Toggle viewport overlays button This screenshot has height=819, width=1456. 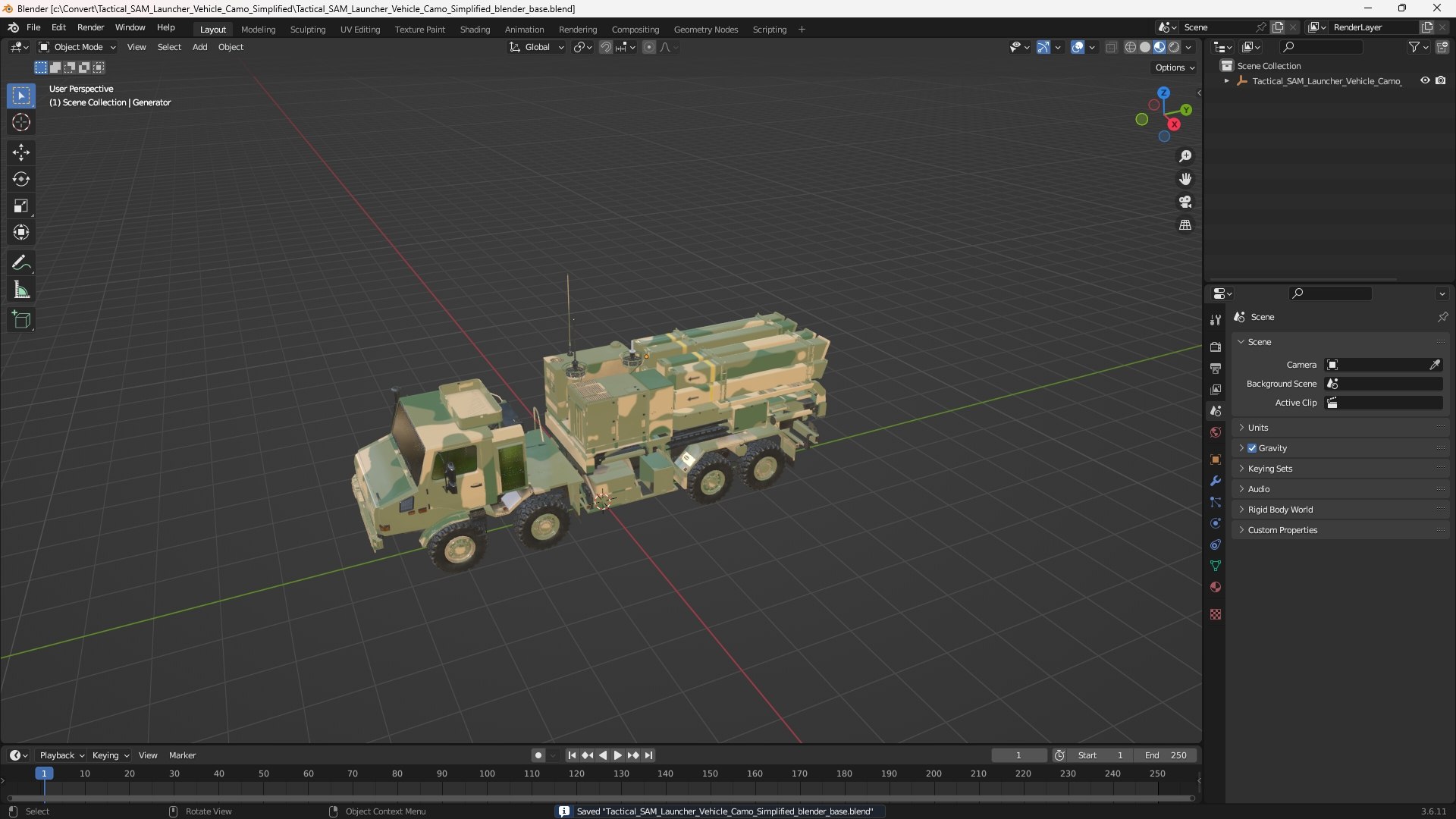[1077, 47]
